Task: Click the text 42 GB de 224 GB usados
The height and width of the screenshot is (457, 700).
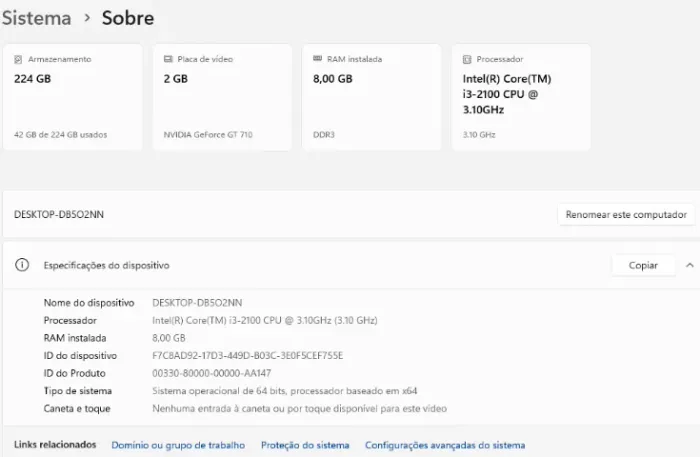Action: point(60,135)
